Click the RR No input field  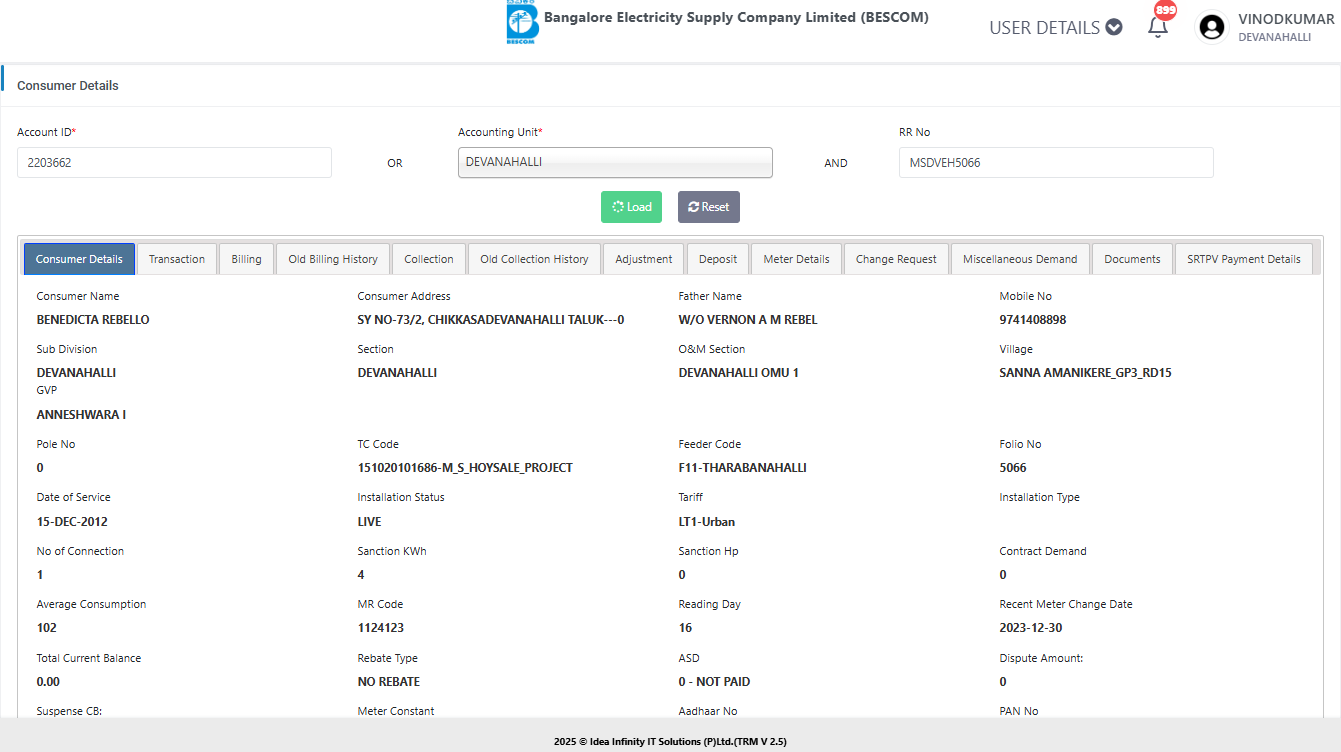pos(1055,163)
